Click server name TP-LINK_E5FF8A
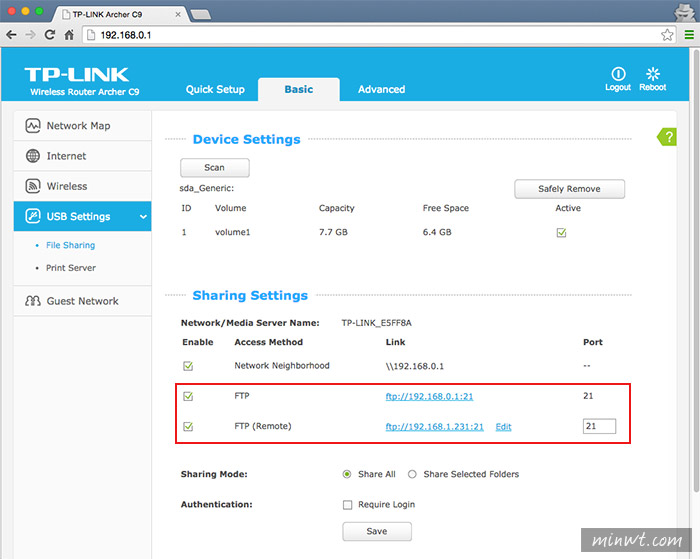Viewport: 700px width, 559px height. click(376, 323)
